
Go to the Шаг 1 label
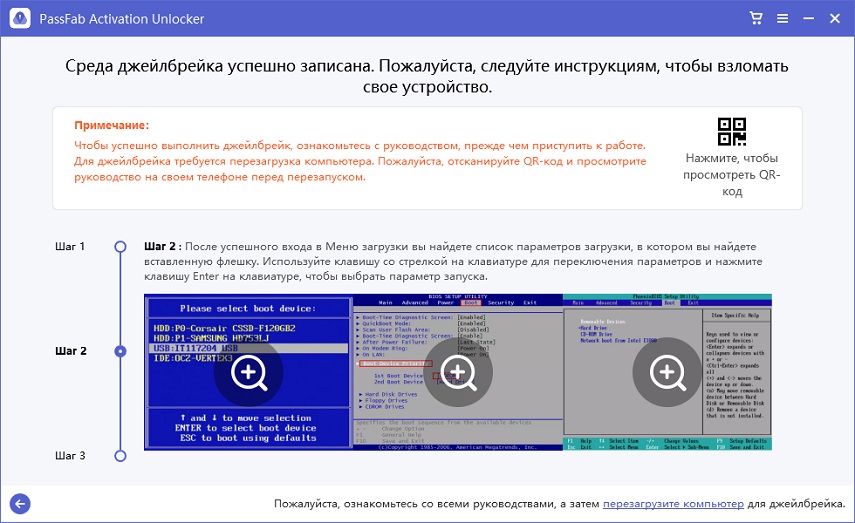(69, 246)
